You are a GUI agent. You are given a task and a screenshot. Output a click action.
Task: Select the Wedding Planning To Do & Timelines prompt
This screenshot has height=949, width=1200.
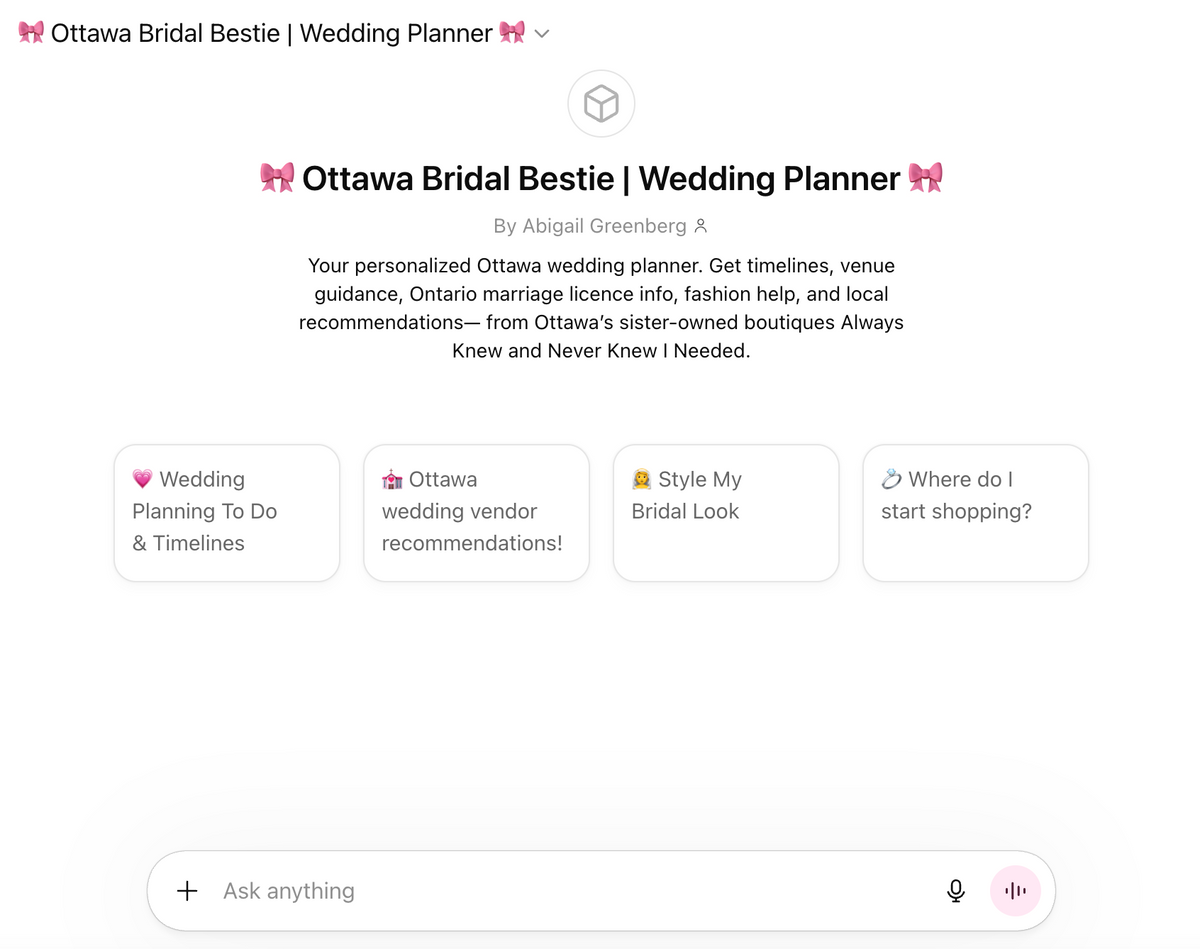click(227, 513)
